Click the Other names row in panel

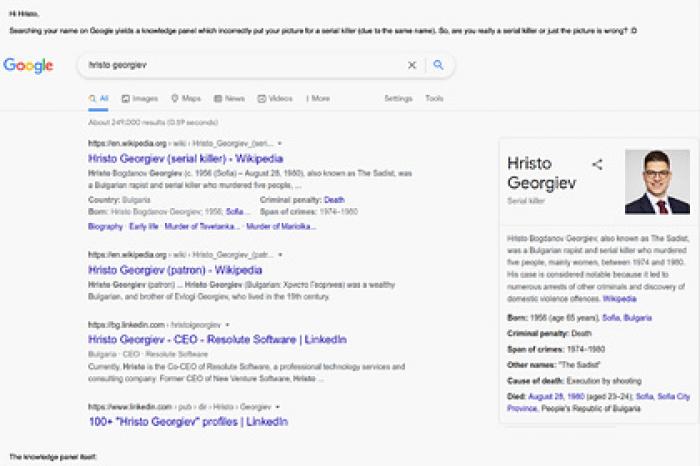pyautogui.click(x=554, y=365)
